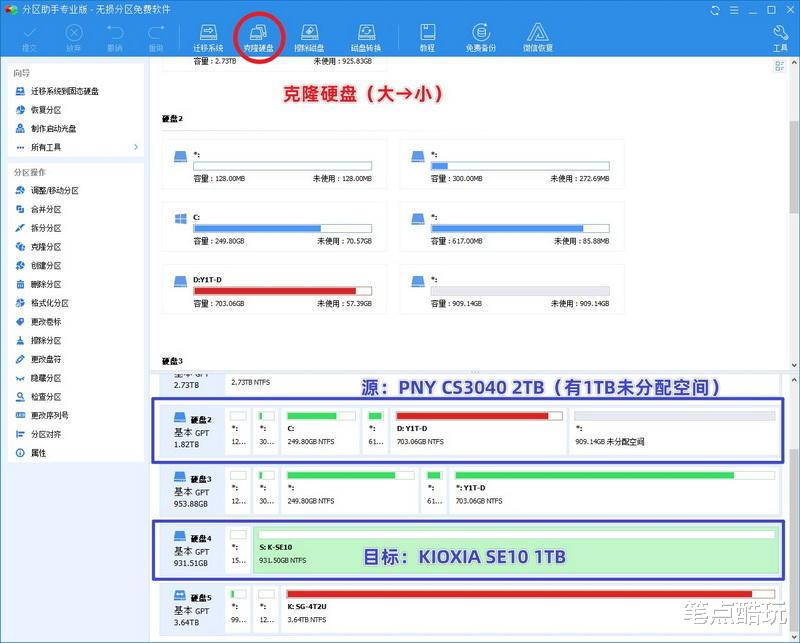Launch 免费备份 free backup tool
The width and height of the screenshot is (800, 643).
[482, 35]
